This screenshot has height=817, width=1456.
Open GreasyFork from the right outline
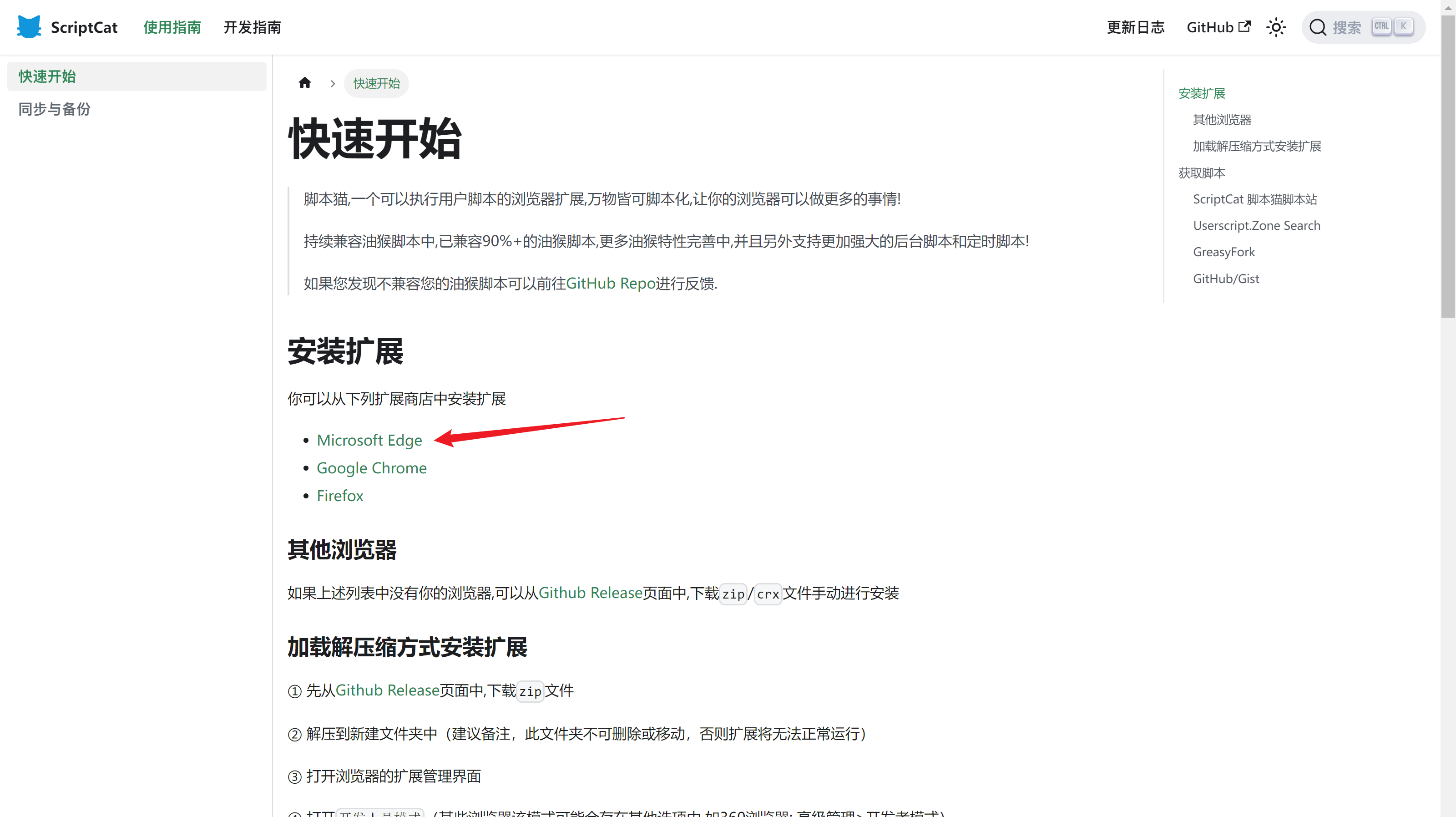[x=1224, y=252]
